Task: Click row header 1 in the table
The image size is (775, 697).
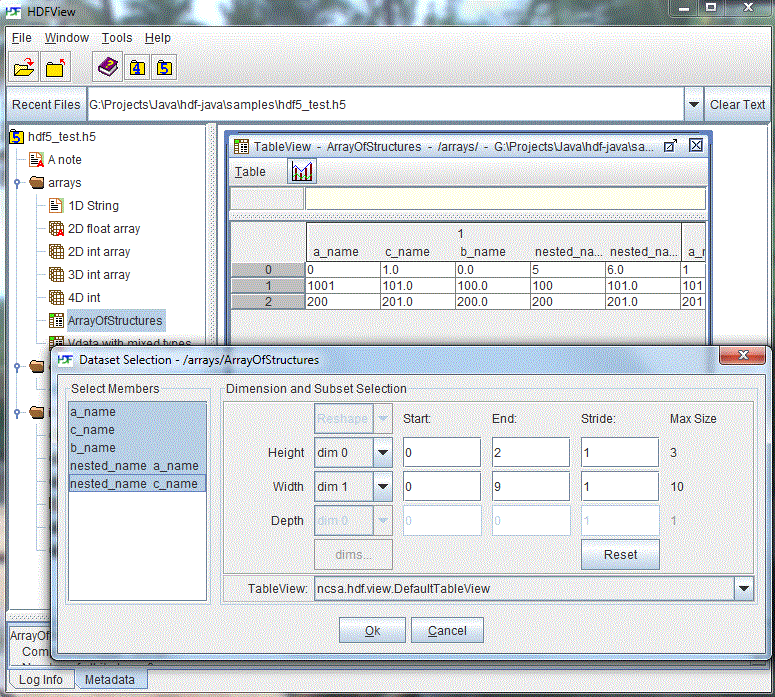Action: coord(268,286)
